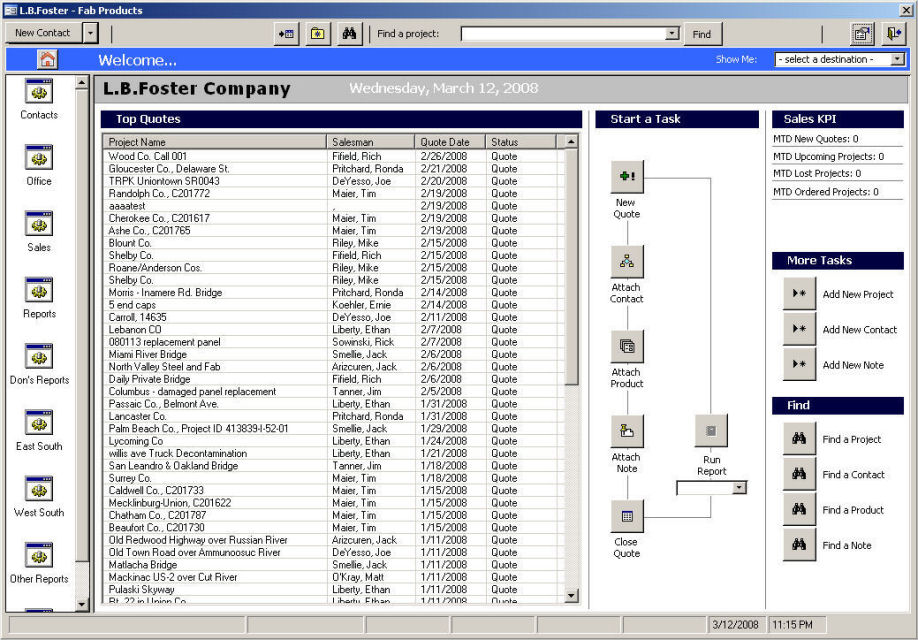Viewport: 918px width, 640px height.
Task: Click the Find a Contact binoculars icon
Action: (799, 474)
